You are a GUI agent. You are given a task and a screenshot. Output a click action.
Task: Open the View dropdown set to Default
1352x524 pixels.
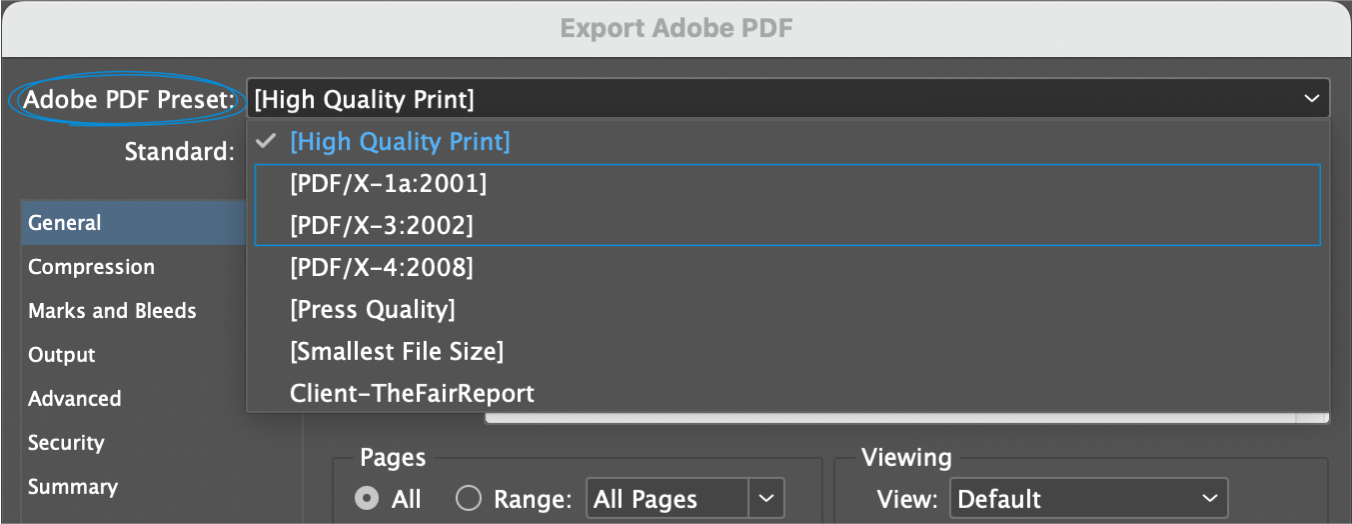pos(1088,499)
